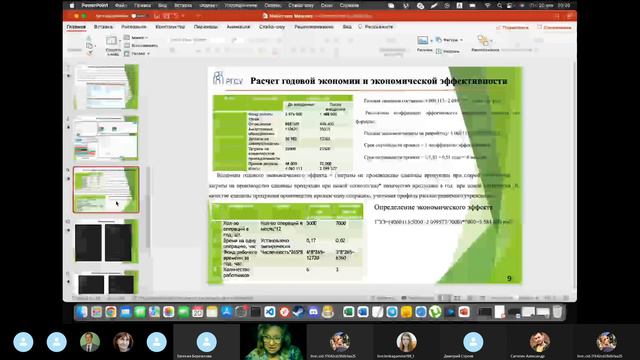This screenshot has height=360, width=640.
Task: Open Calendar from the Dock
Action: (198, 312)
